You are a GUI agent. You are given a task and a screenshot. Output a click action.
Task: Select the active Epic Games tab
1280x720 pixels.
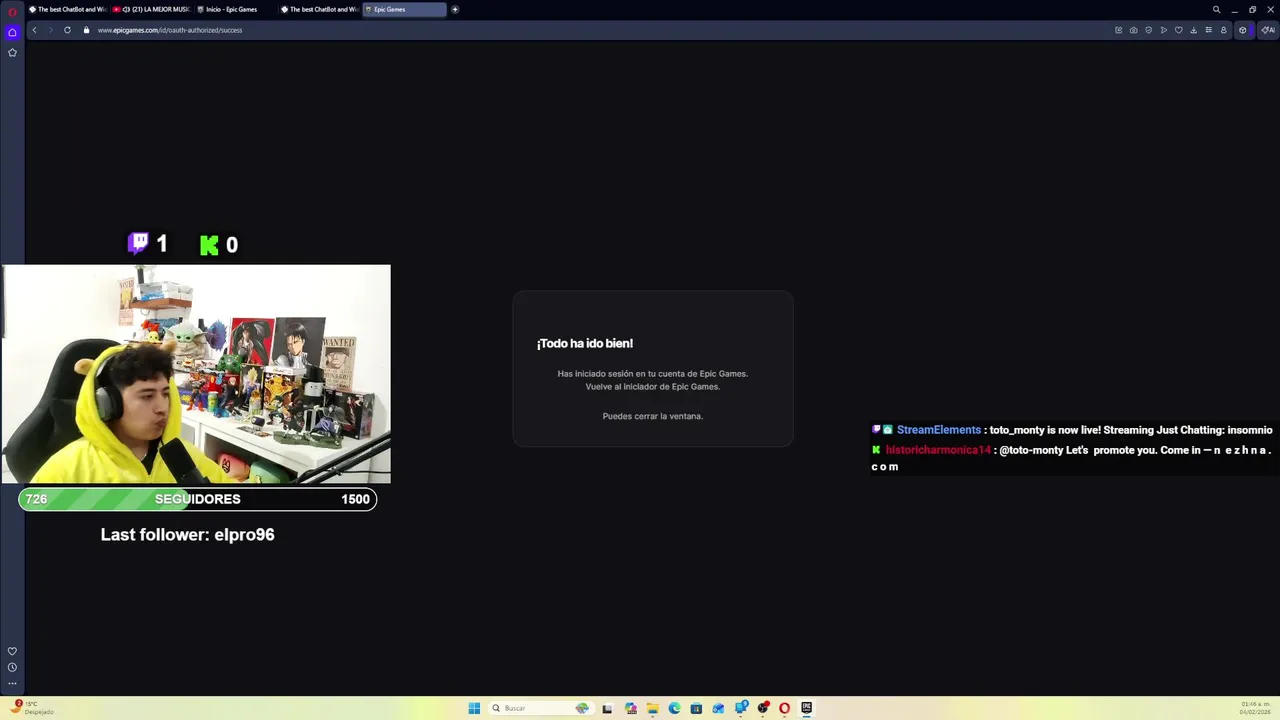(x=404, y=9)
